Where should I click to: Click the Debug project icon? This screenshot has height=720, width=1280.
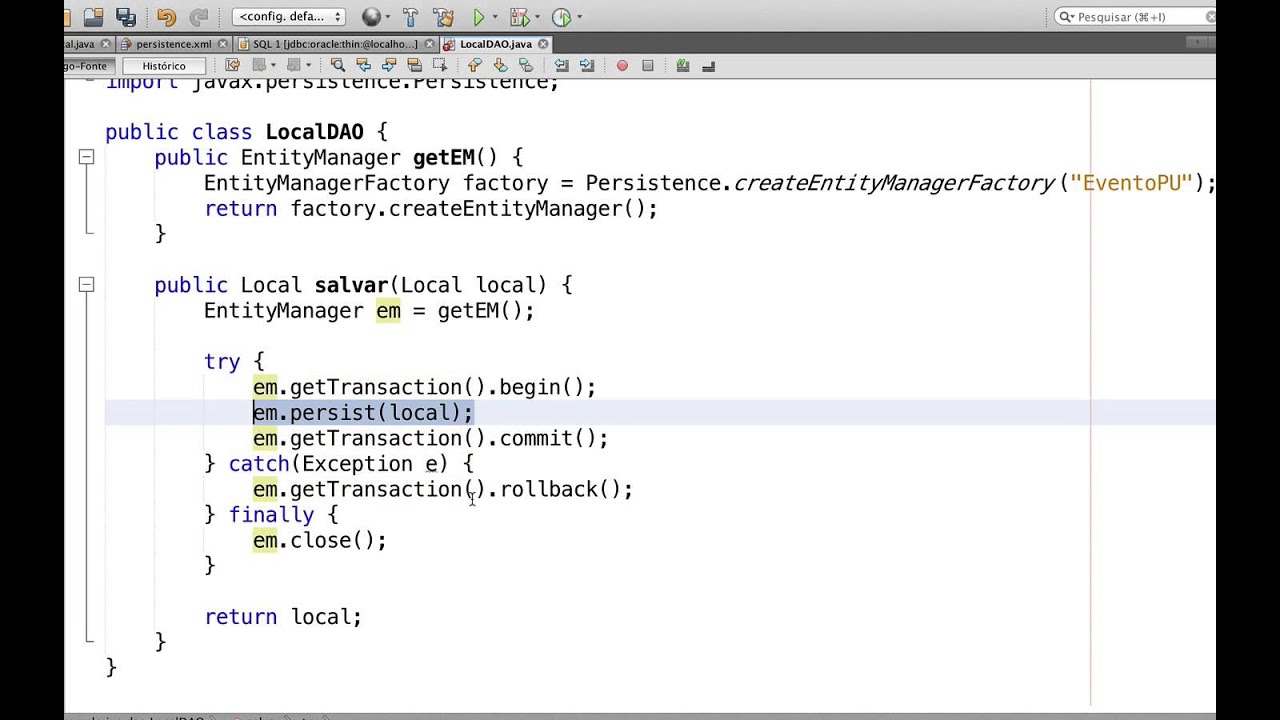(518, 16)
